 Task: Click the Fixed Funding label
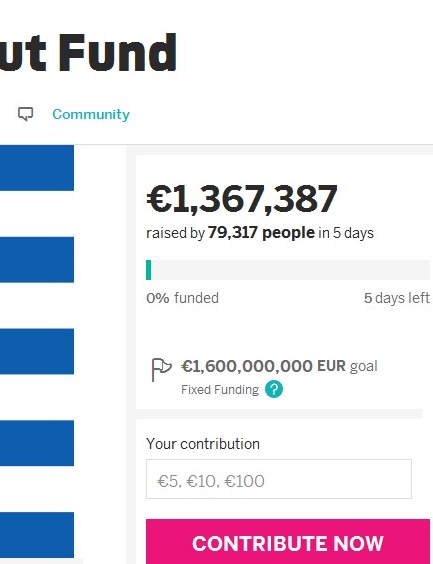(x=220, y=390)
